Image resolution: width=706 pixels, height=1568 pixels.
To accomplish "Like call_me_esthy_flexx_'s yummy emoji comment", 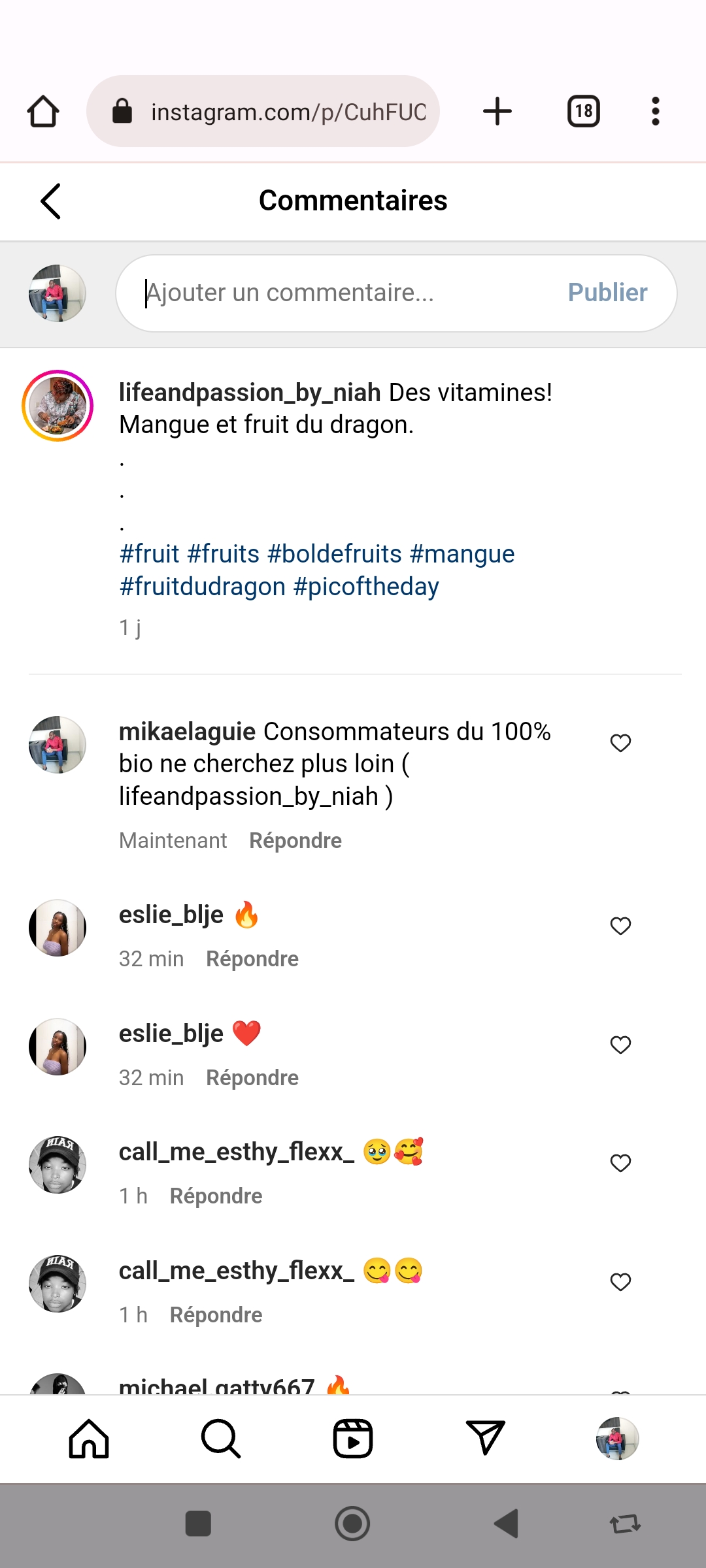I will tap(620, 1282).
